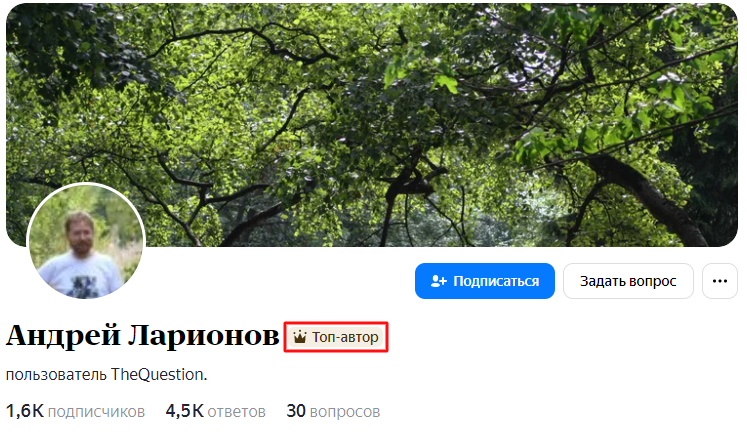747x432 pixels.
Task: Click the forest cover banner image
Action: tap(372, 125)
